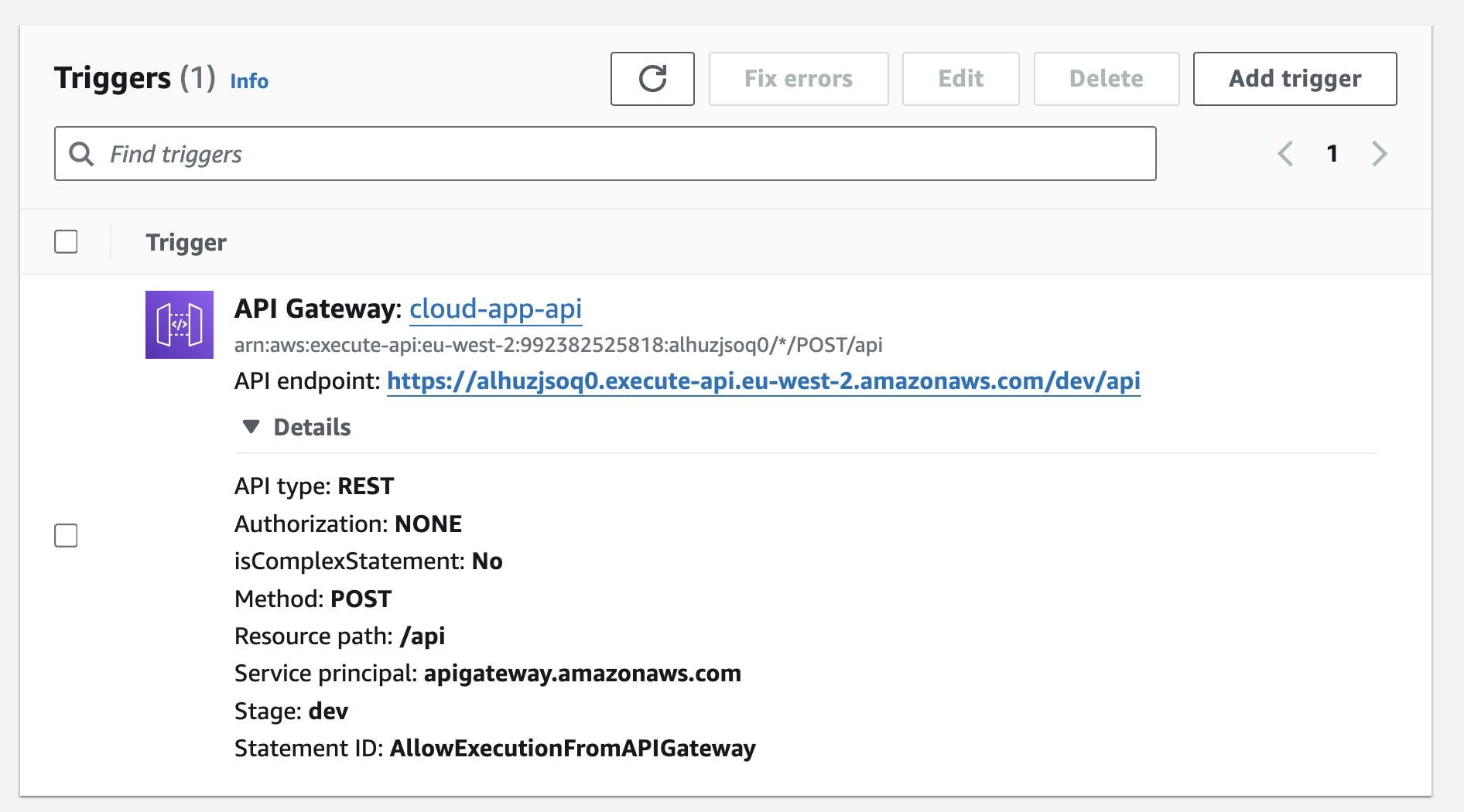
Task: Click the Trigger column header
Action: pyautogui.click(x=186, y=243)
